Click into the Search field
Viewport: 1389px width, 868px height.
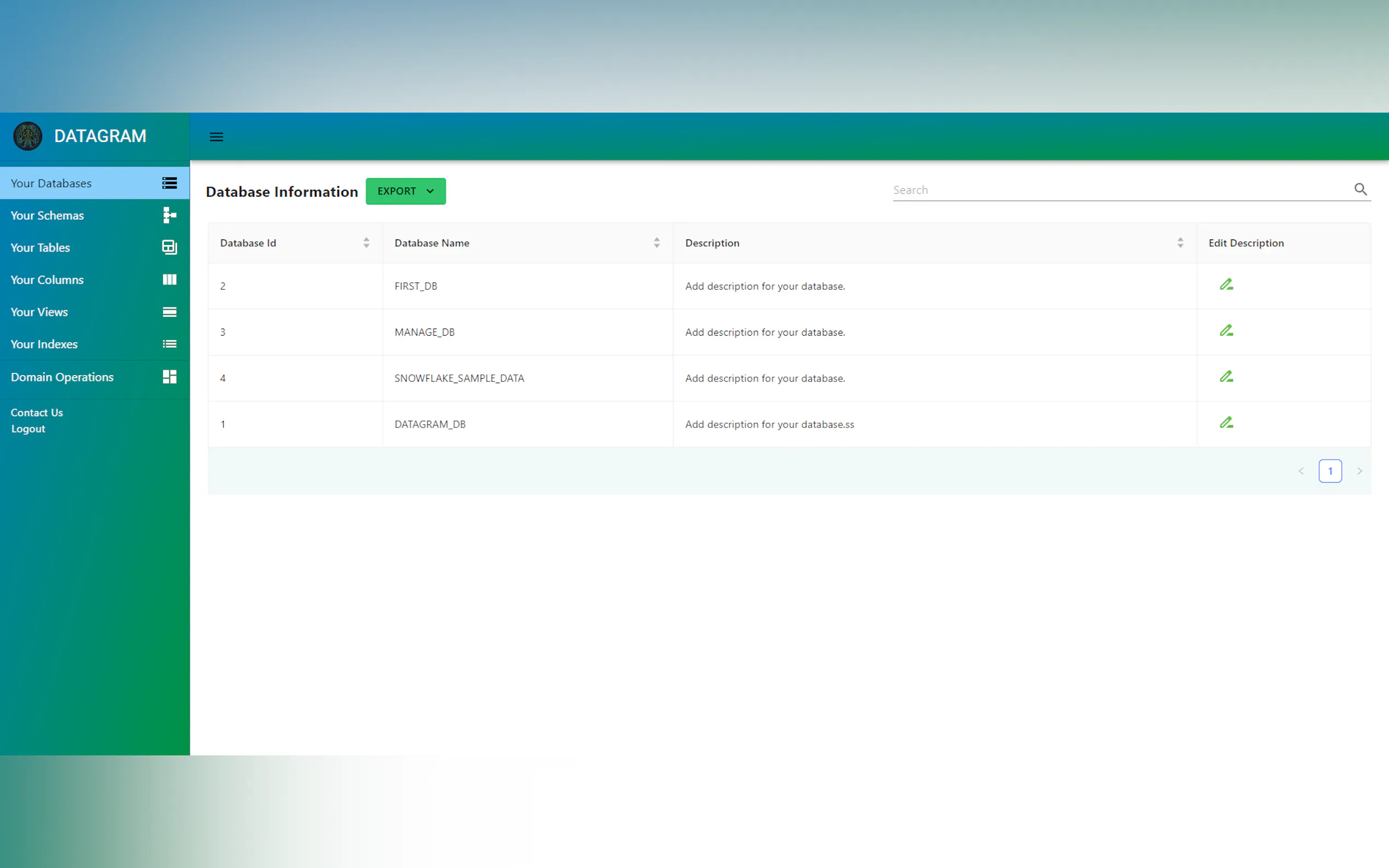point(1120,190)
